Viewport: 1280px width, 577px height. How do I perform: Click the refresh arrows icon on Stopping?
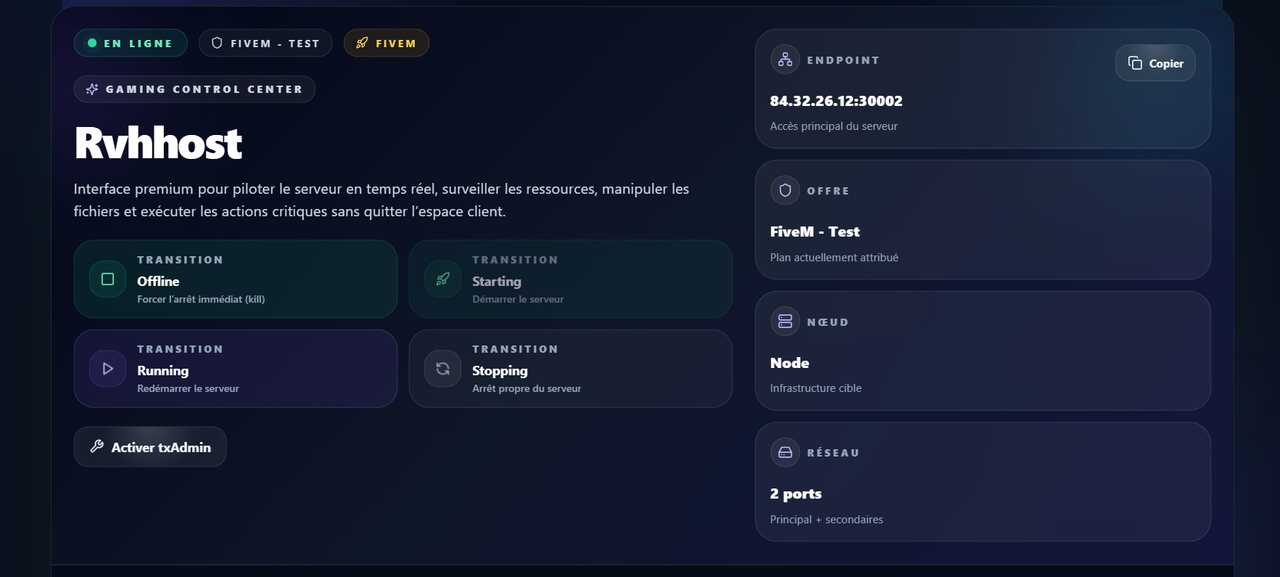point(442,368)
